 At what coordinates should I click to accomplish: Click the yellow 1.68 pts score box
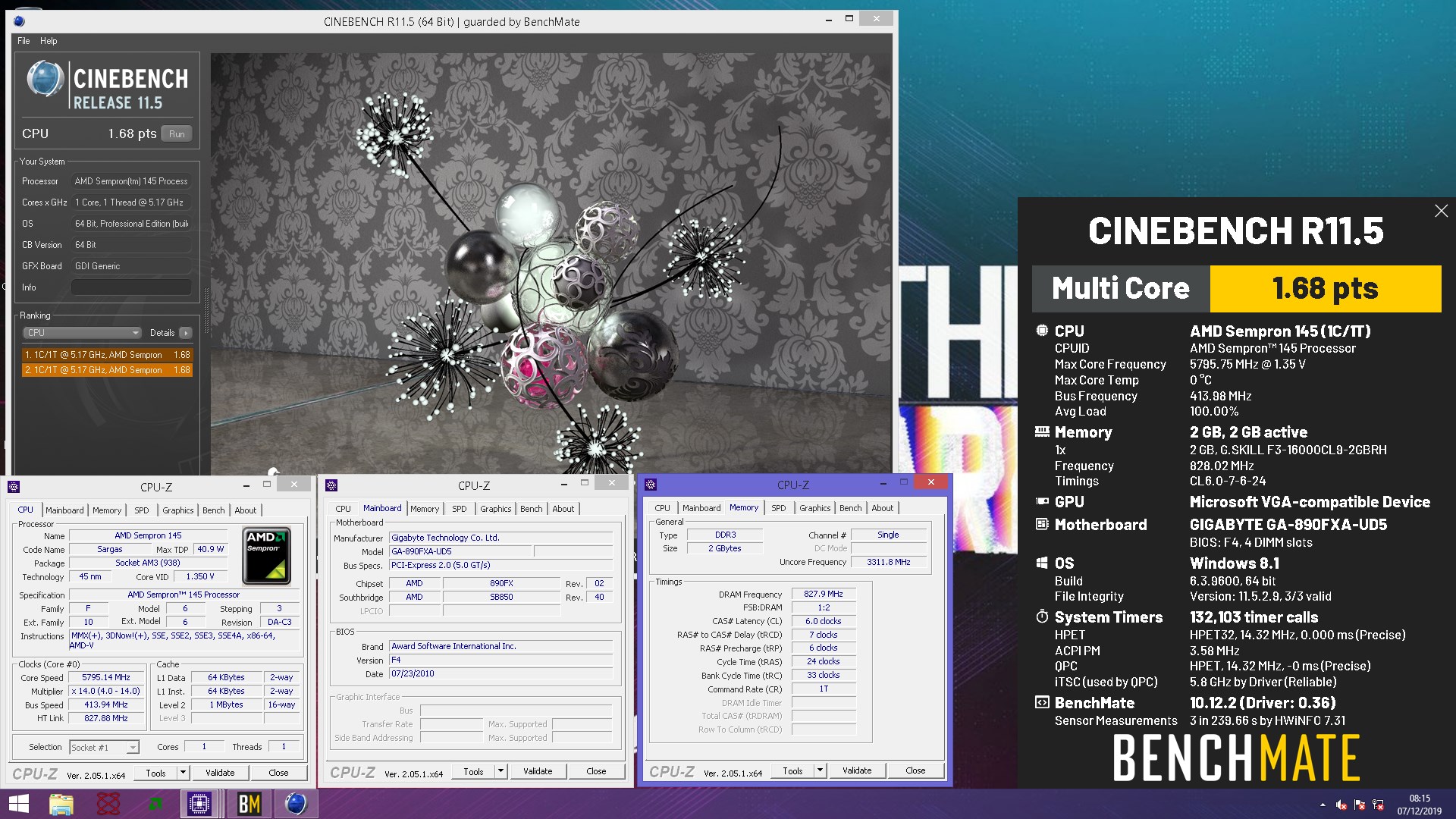[1325, 289]
